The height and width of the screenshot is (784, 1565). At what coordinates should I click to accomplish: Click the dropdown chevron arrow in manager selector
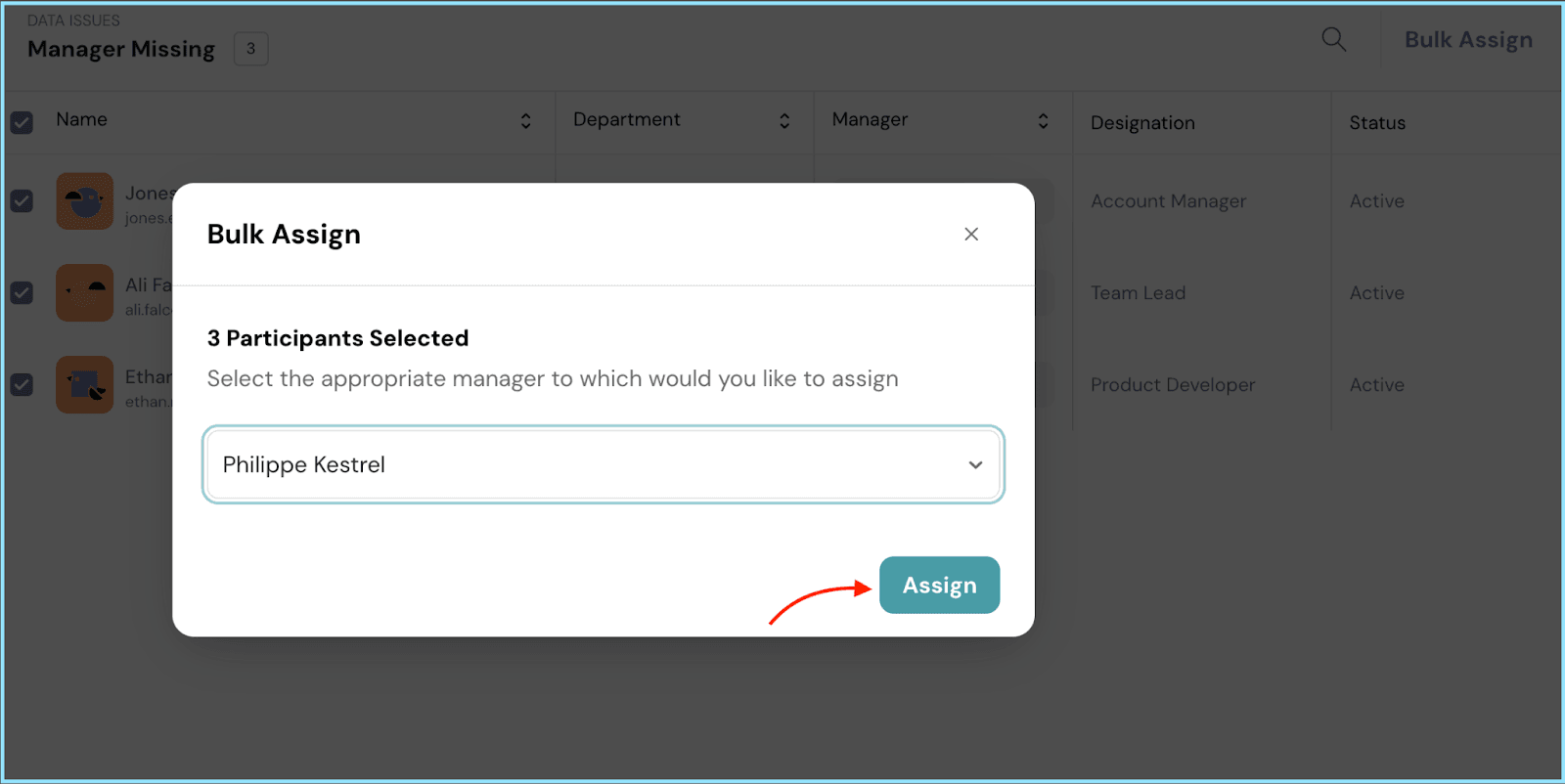[974, 465]
